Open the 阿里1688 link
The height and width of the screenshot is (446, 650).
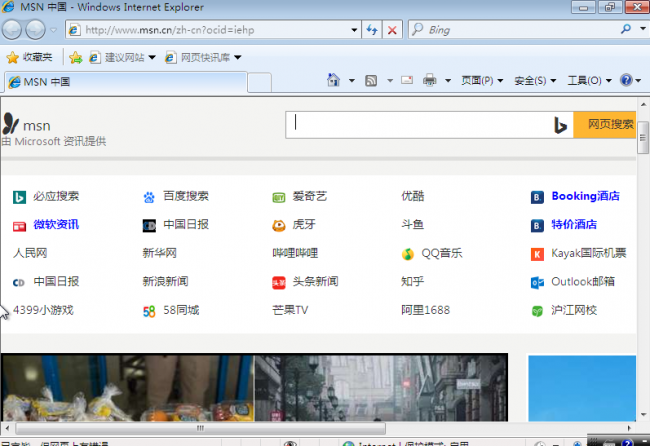pos(425,310)
